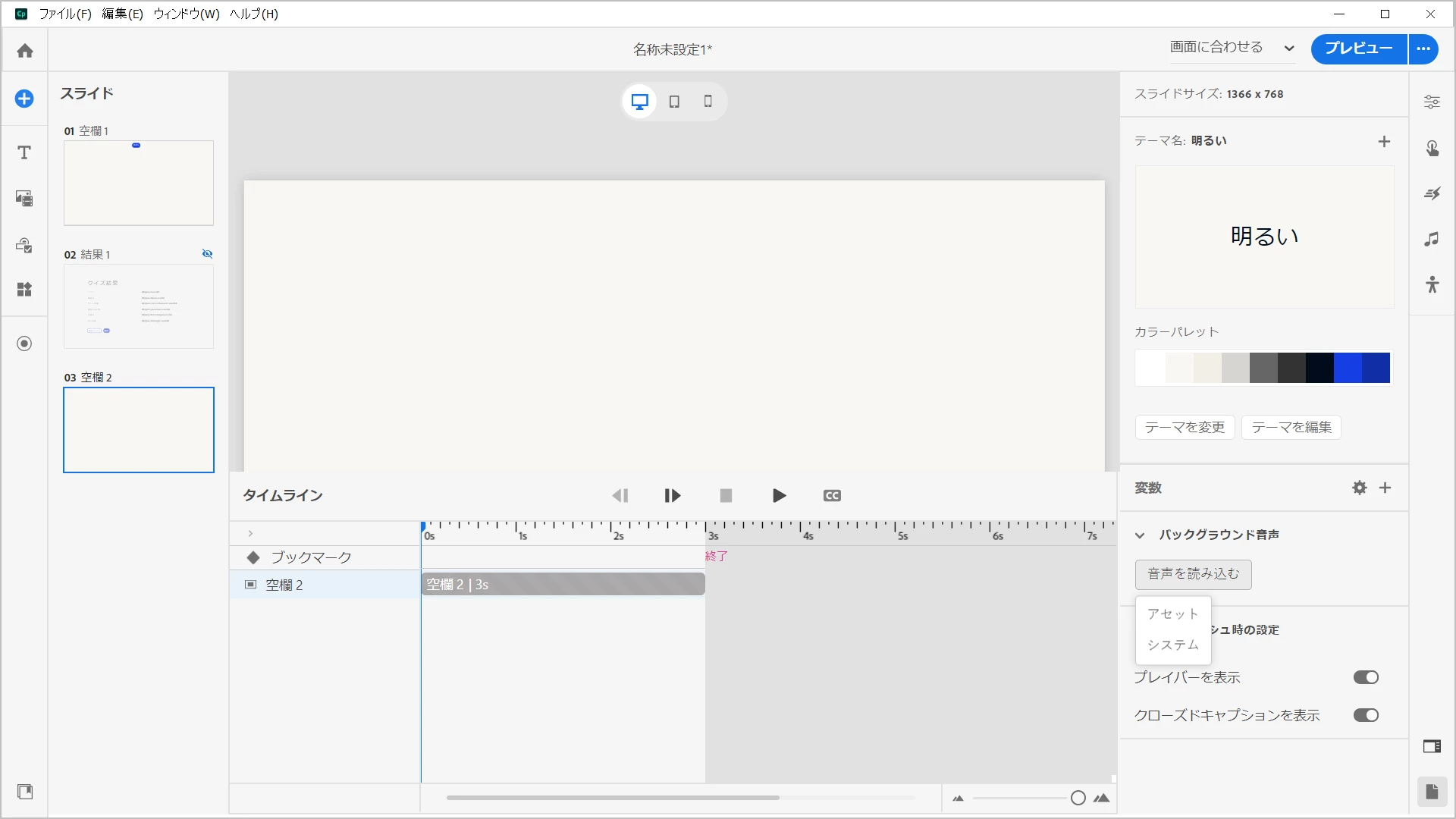
Task: Toggle closed captions CC in timeline
Action: pyautogui.click(x=832, y=496)
